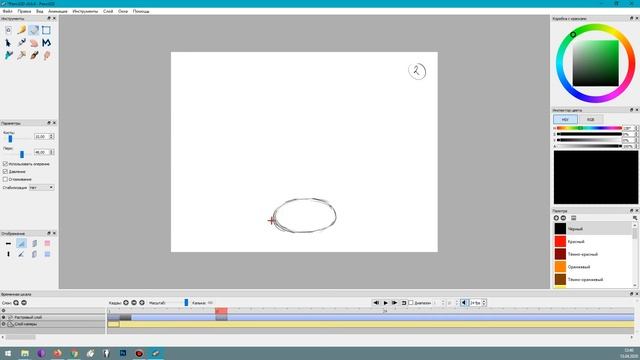Remove a color from the palette
640x360 pixels.
click(x=563, y=218)
